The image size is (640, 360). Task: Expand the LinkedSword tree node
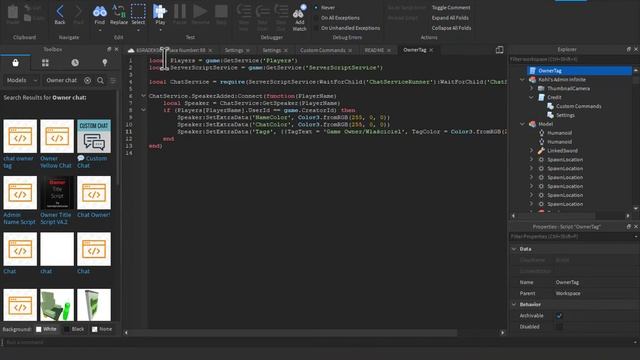531,151
